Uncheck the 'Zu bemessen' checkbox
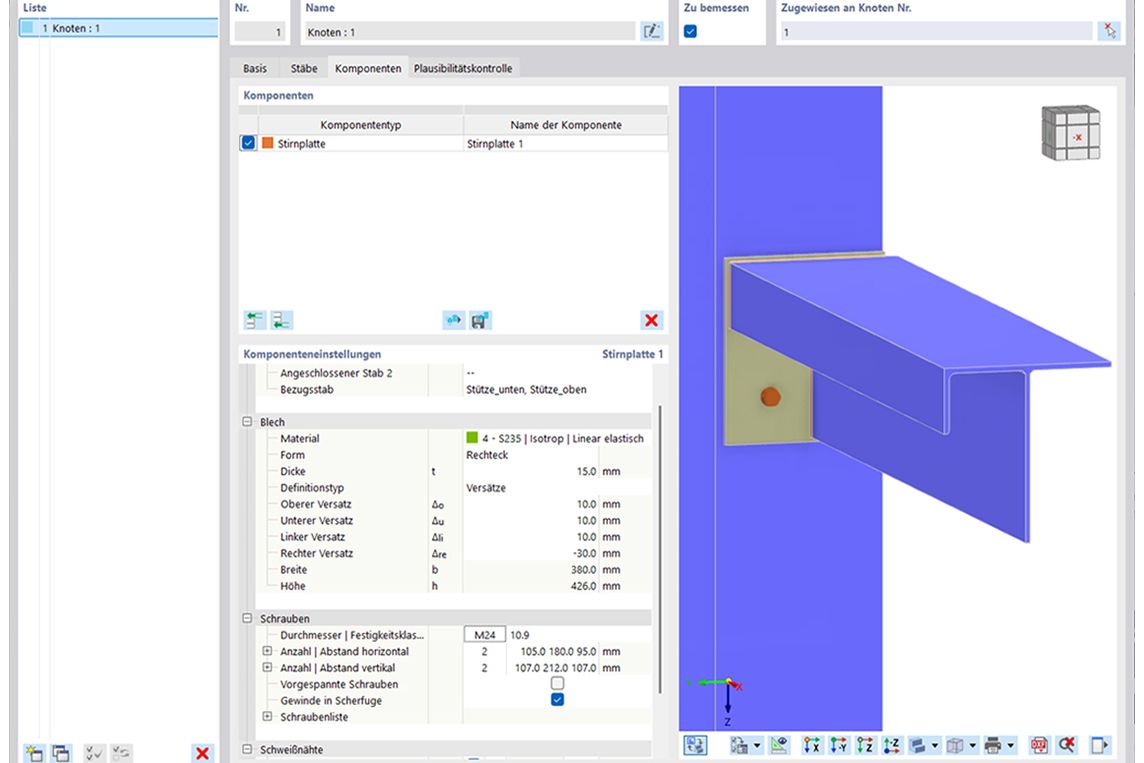The height and width of the screenshot is (763, 1144). tap(690, 31)
